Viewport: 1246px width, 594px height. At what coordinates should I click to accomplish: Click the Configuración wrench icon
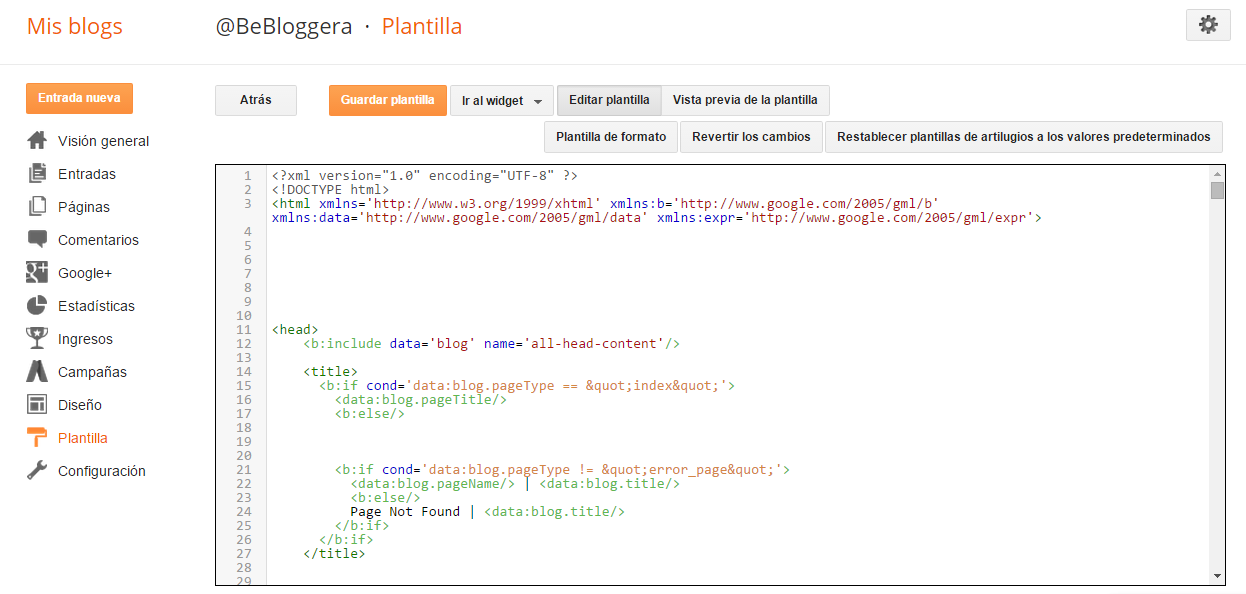(x=37, y=471)
